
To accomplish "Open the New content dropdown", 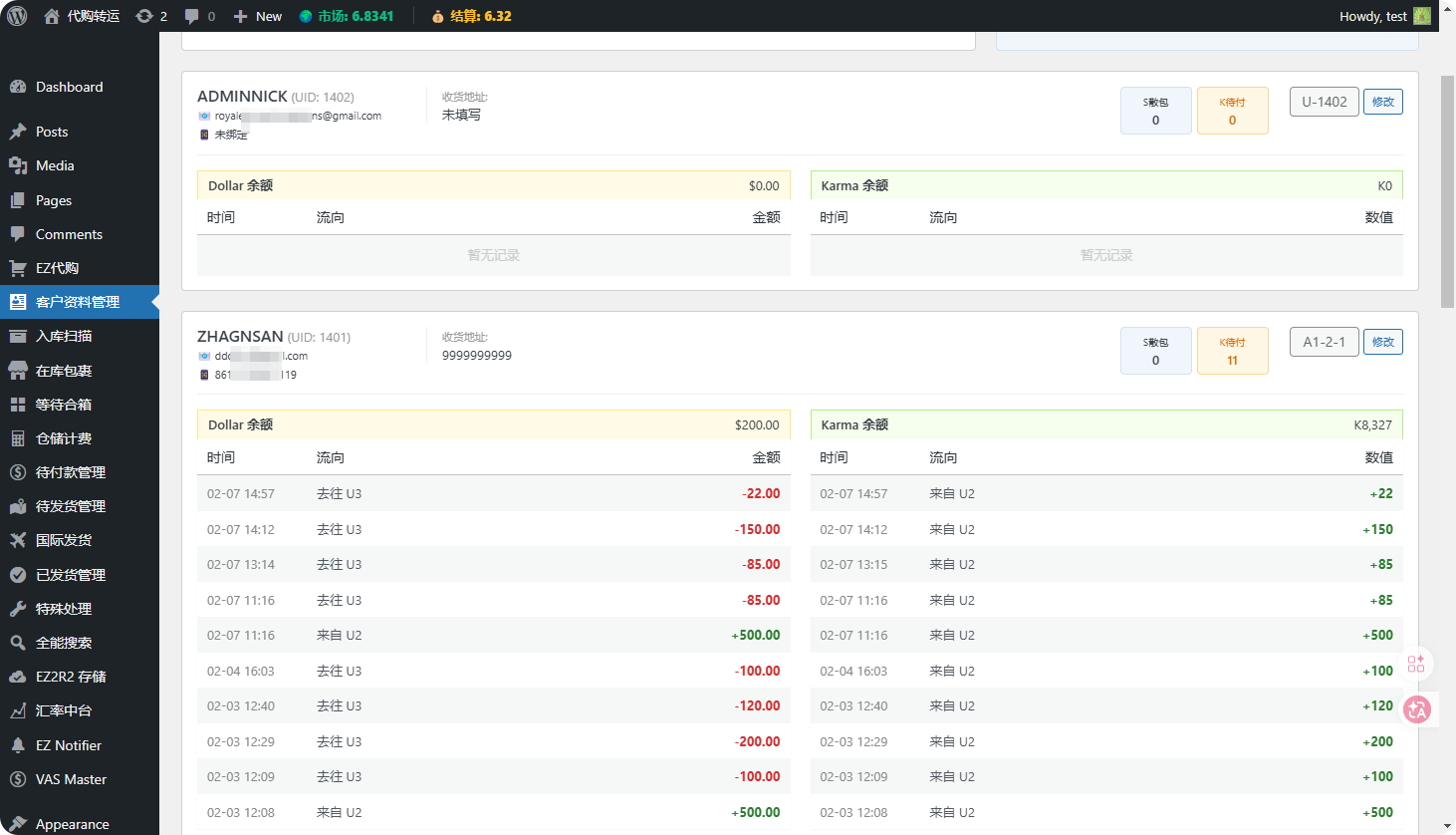I will [x=258, y=16].
